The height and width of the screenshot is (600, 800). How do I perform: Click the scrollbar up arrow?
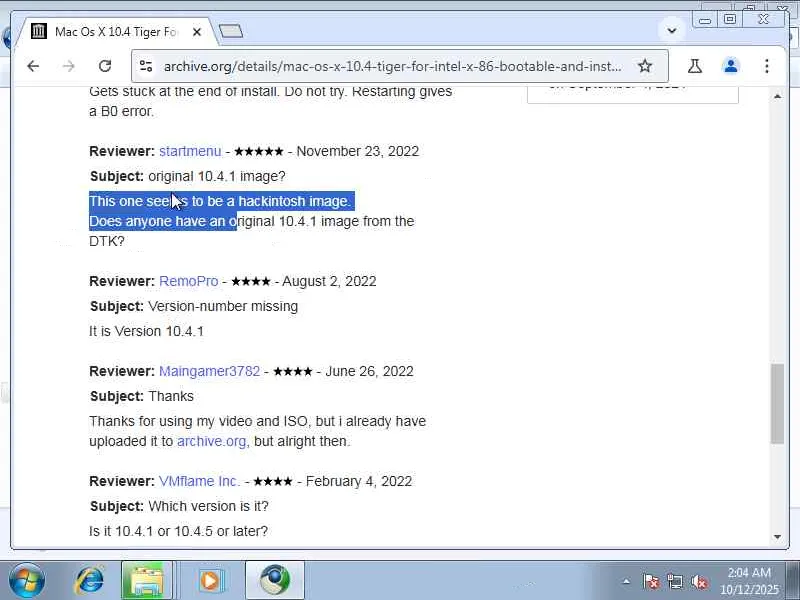[777, 96]
